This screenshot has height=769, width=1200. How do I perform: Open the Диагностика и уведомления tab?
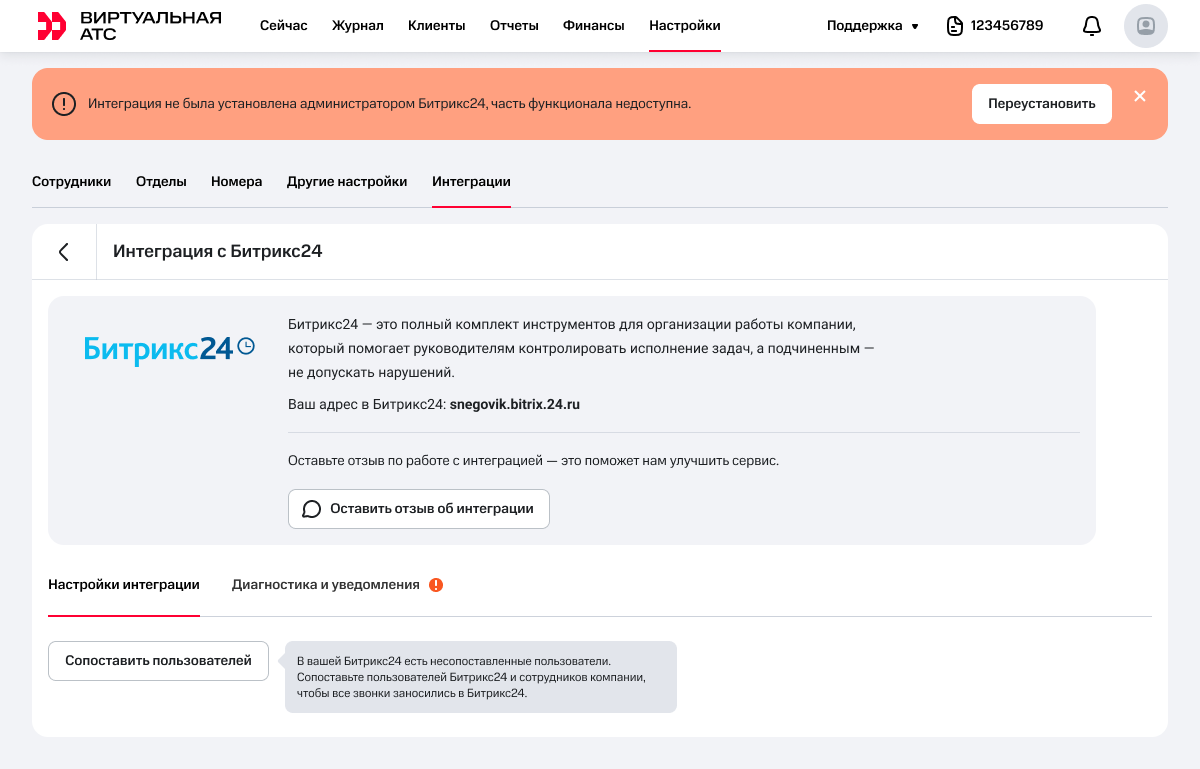pyautogui.click(x=325, y=585)
